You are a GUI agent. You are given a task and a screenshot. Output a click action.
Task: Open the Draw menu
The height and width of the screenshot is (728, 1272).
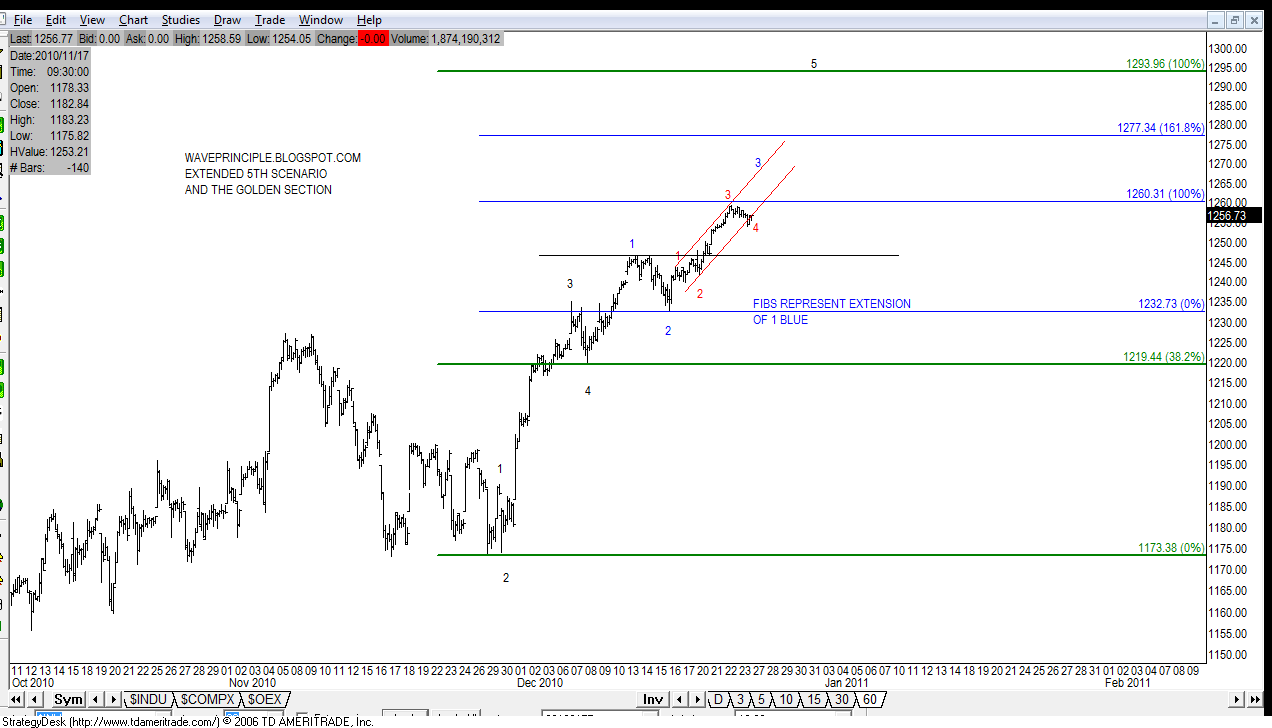(x=227, y=19)
